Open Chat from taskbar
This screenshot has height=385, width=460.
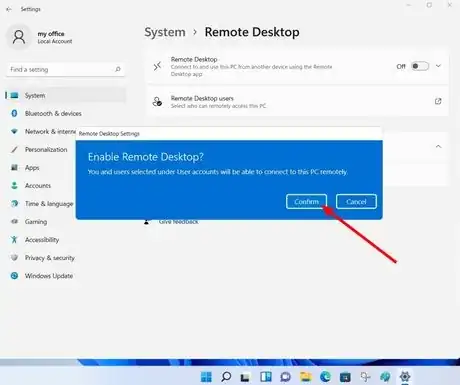(285, 377)
